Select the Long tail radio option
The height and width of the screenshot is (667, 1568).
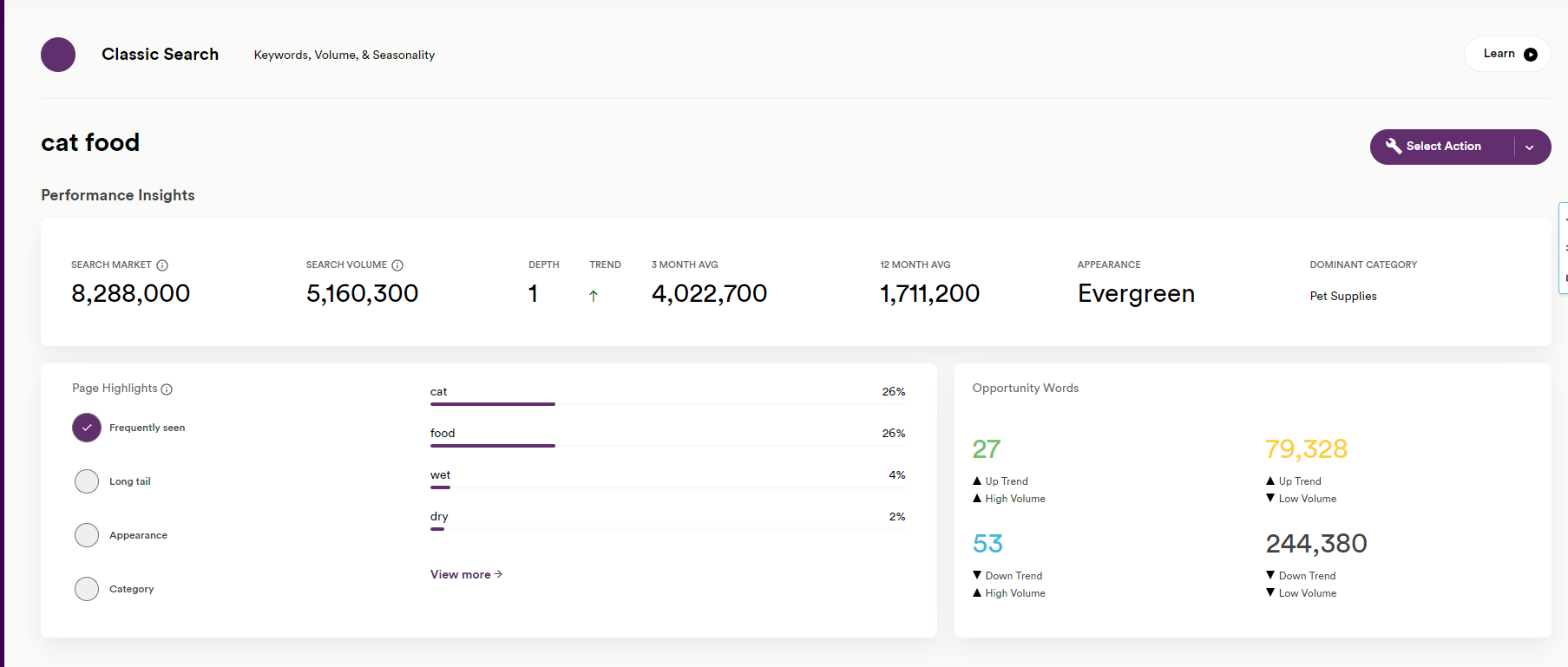(87, 481)
